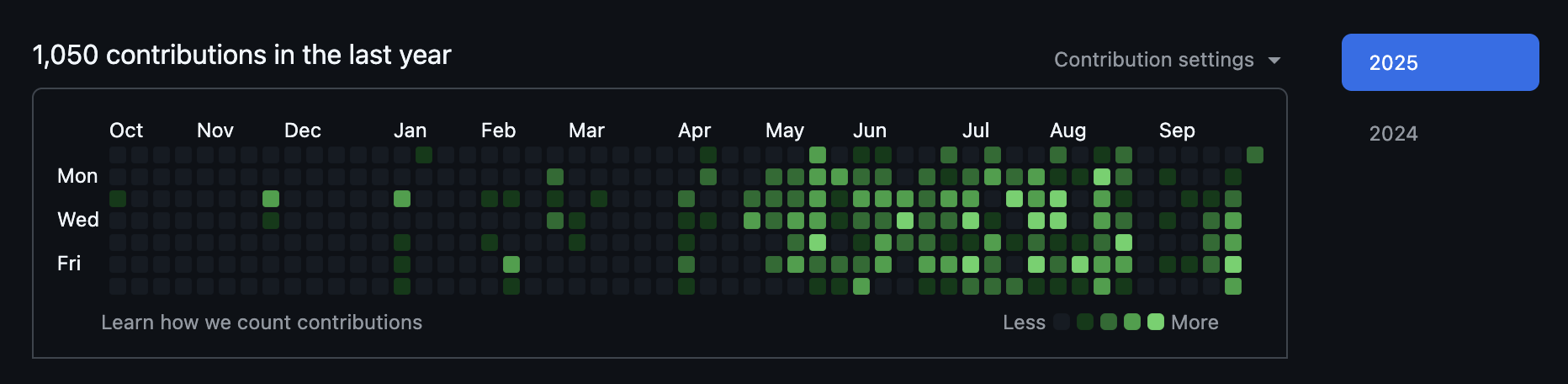Viewport: 1568px width, 384px height.
Task: Open the Contribution settings dropdown
Action: 1153,60
